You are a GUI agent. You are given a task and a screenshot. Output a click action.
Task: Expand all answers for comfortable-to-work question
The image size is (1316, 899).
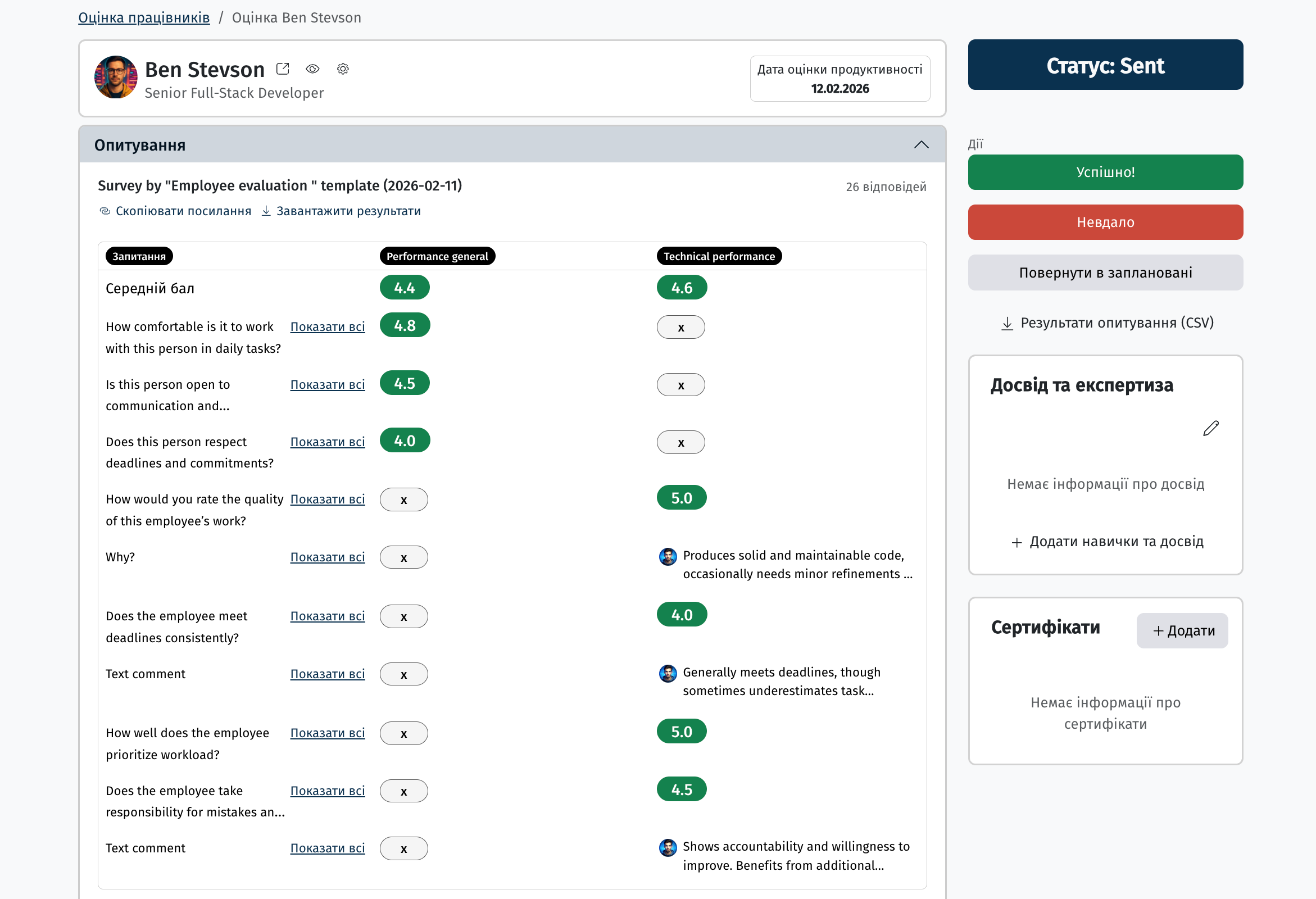coord(327,326)
